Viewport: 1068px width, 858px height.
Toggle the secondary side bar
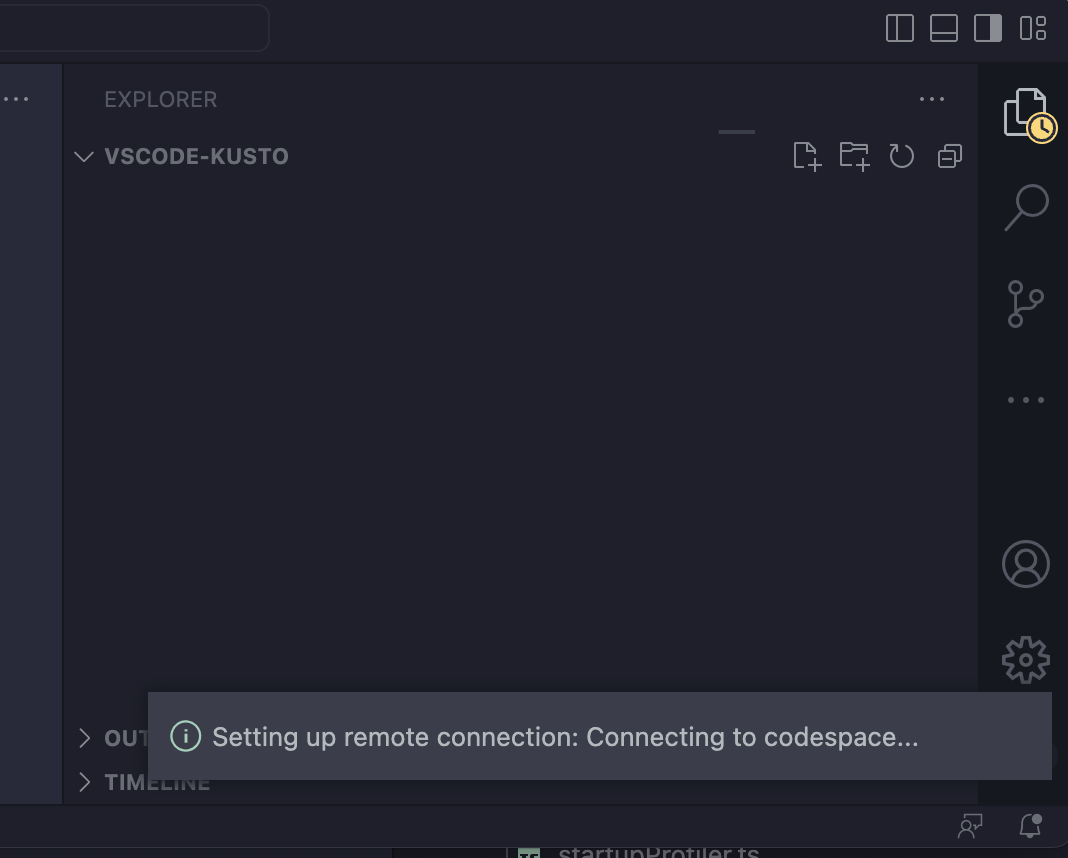pyautogui.click(x=987, y=28)
